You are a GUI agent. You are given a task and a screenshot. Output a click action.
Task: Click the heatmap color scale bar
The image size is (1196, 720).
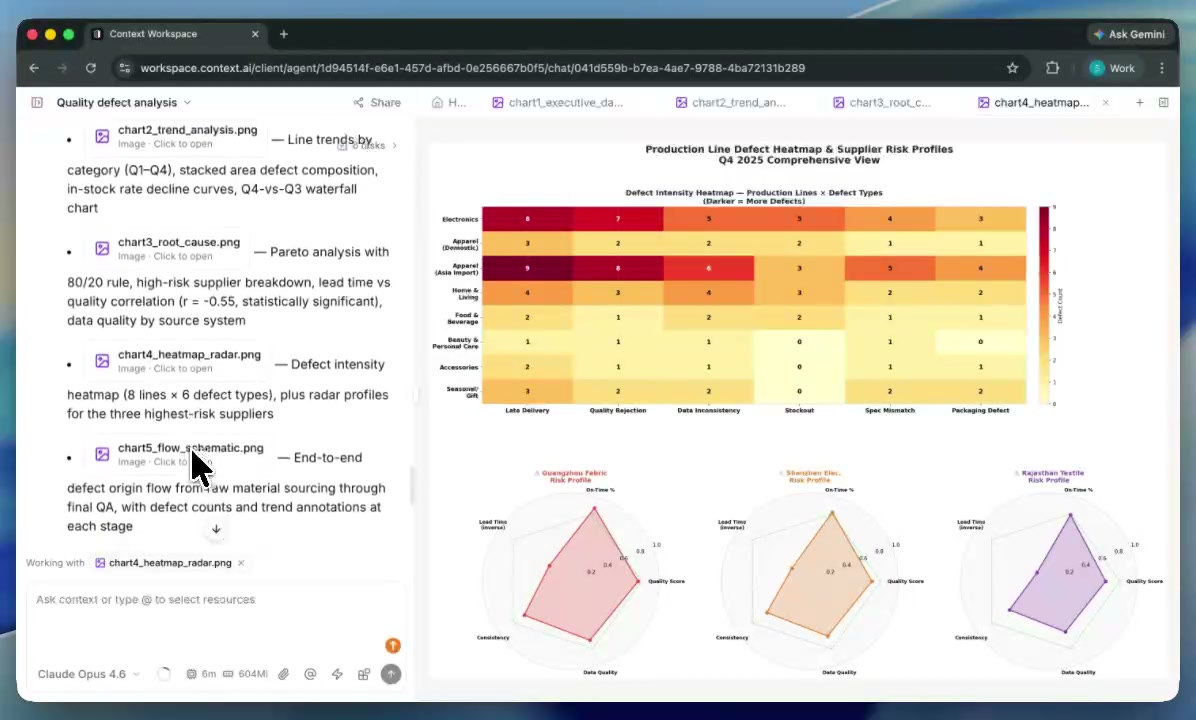coord(1043,304)
